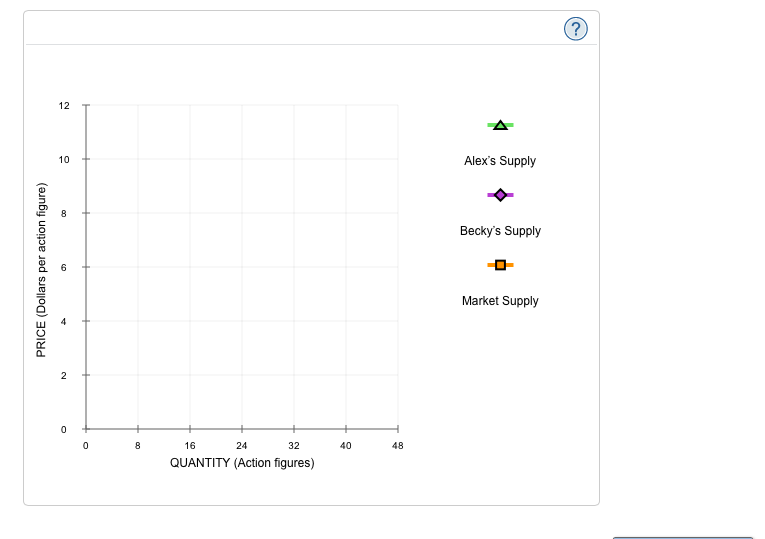Select the orange square Market Supply tool
The image size is (765, 539).
[500, 265]
